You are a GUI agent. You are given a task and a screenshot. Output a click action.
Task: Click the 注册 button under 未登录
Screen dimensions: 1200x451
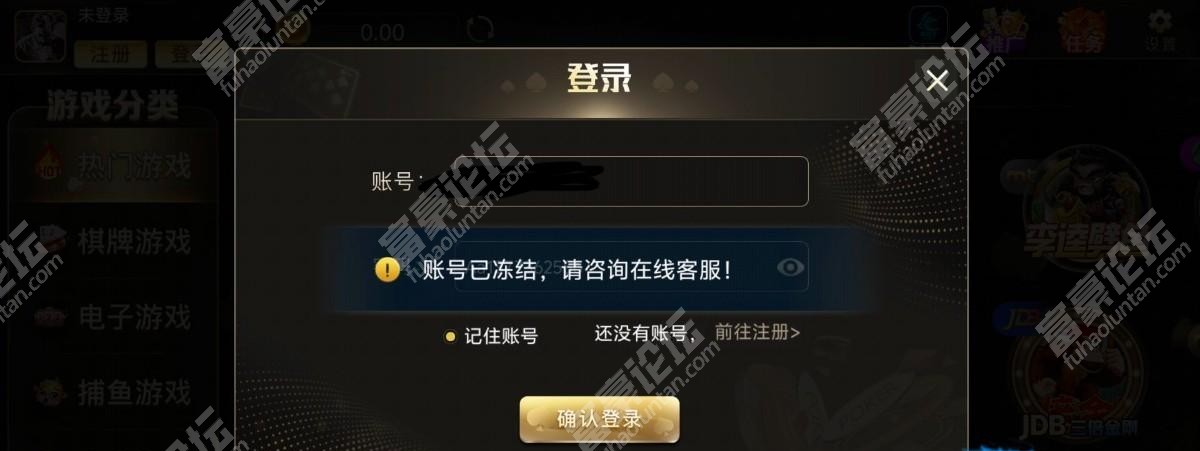pos(110,54)
